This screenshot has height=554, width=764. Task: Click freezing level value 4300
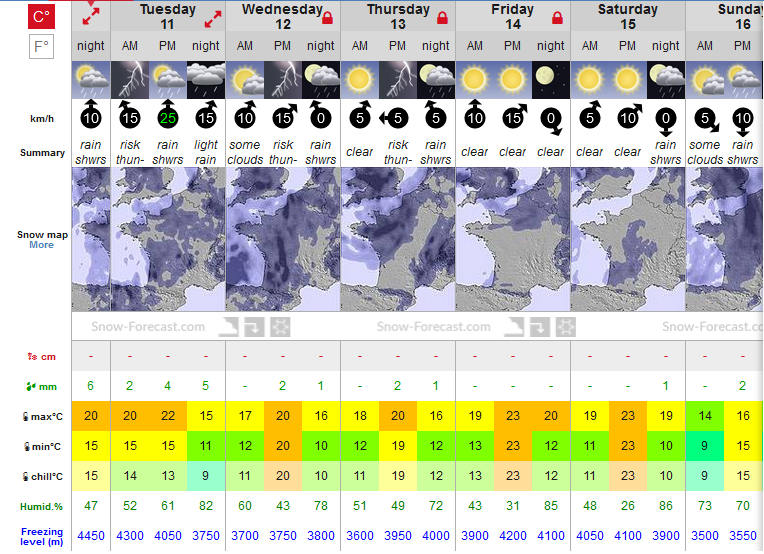(130, 536)
